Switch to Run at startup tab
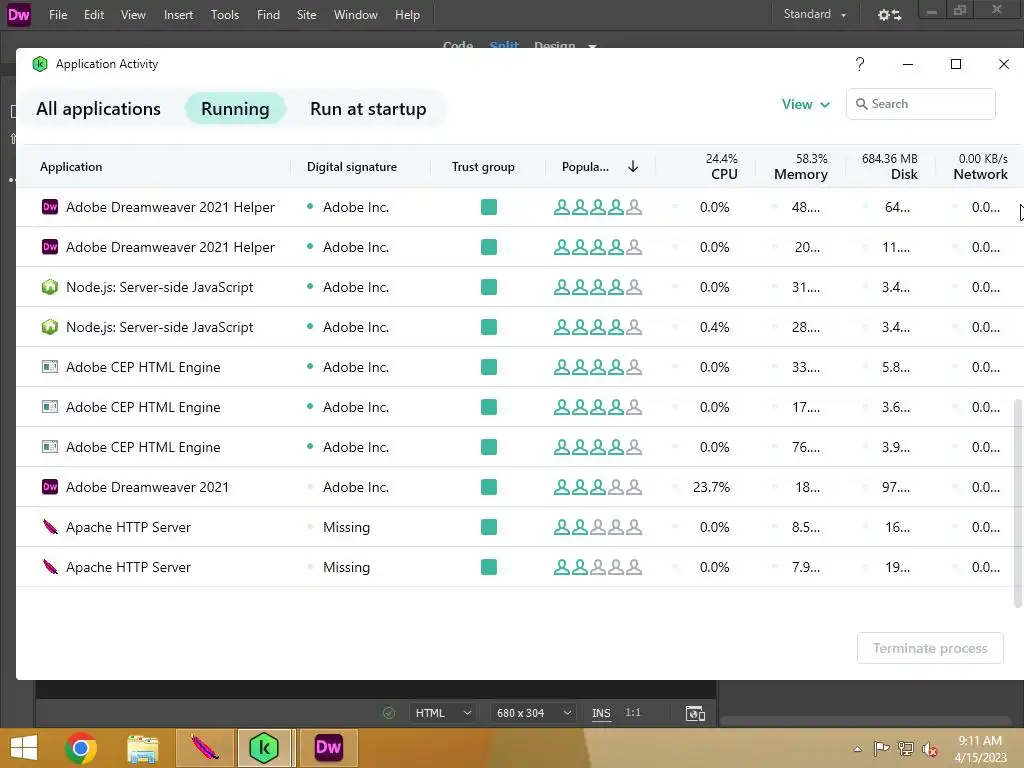Image resolution: width=1024 pixels, height=768 pixels. [x=368, y=108]
